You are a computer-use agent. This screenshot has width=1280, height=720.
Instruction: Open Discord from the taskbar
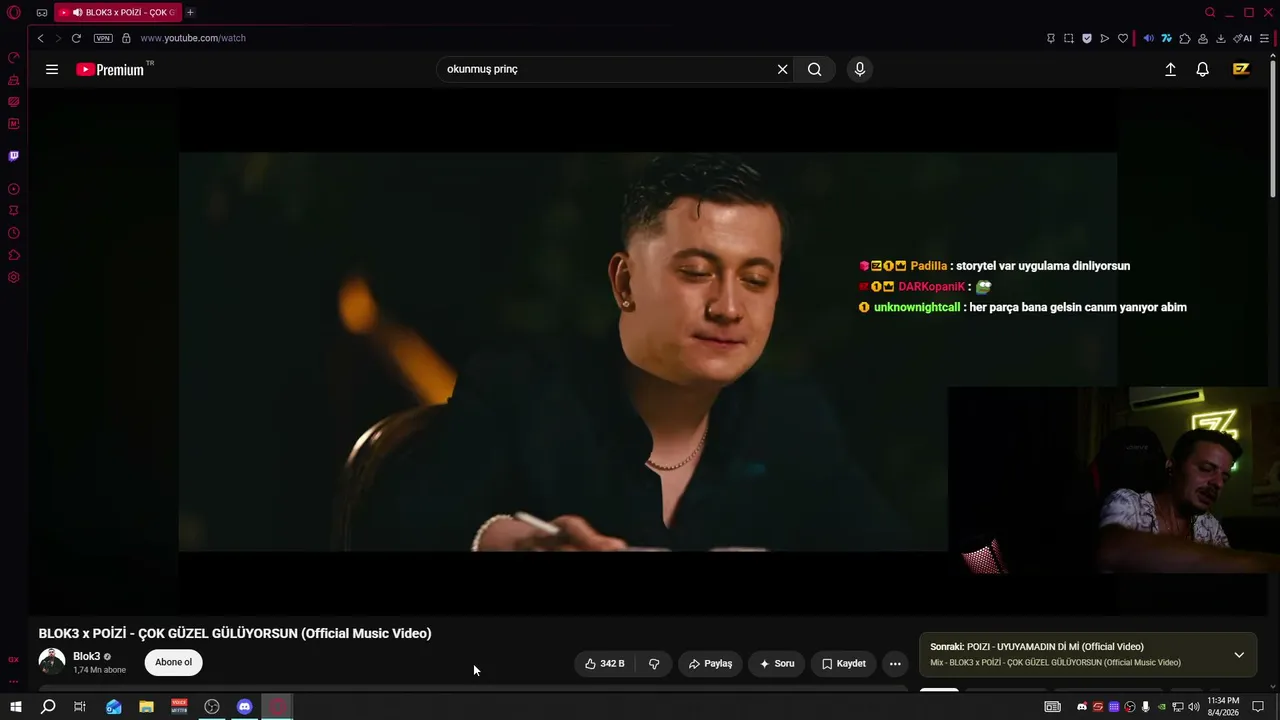[x=245, y=707]
